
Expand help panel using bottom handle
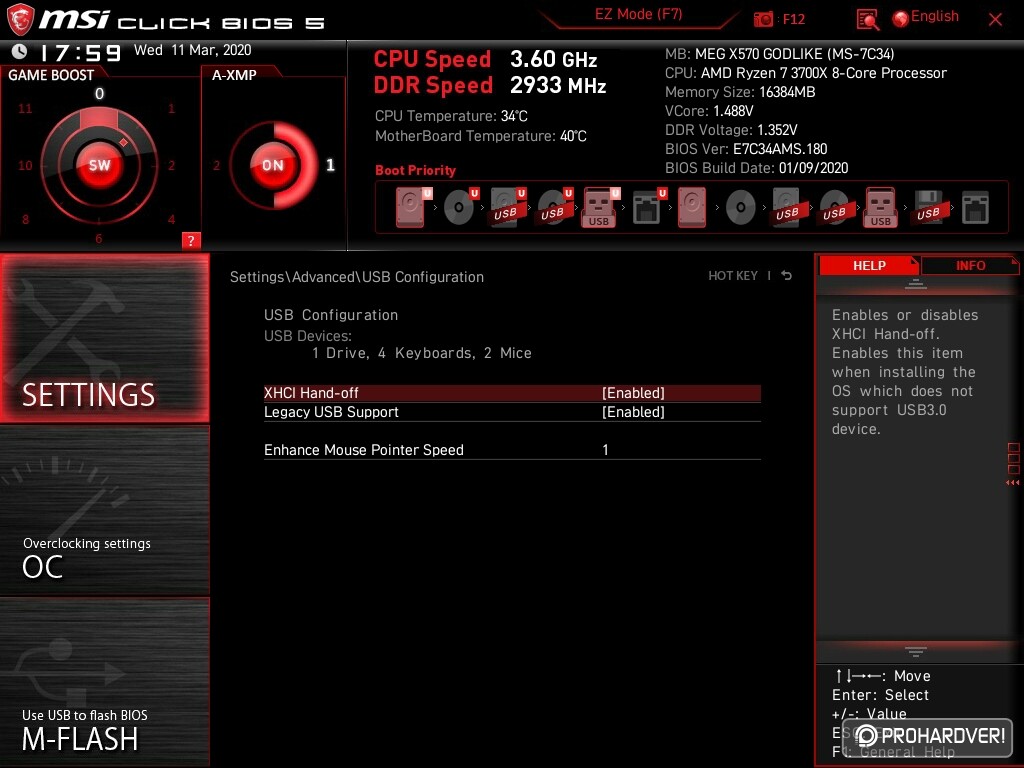916,651
